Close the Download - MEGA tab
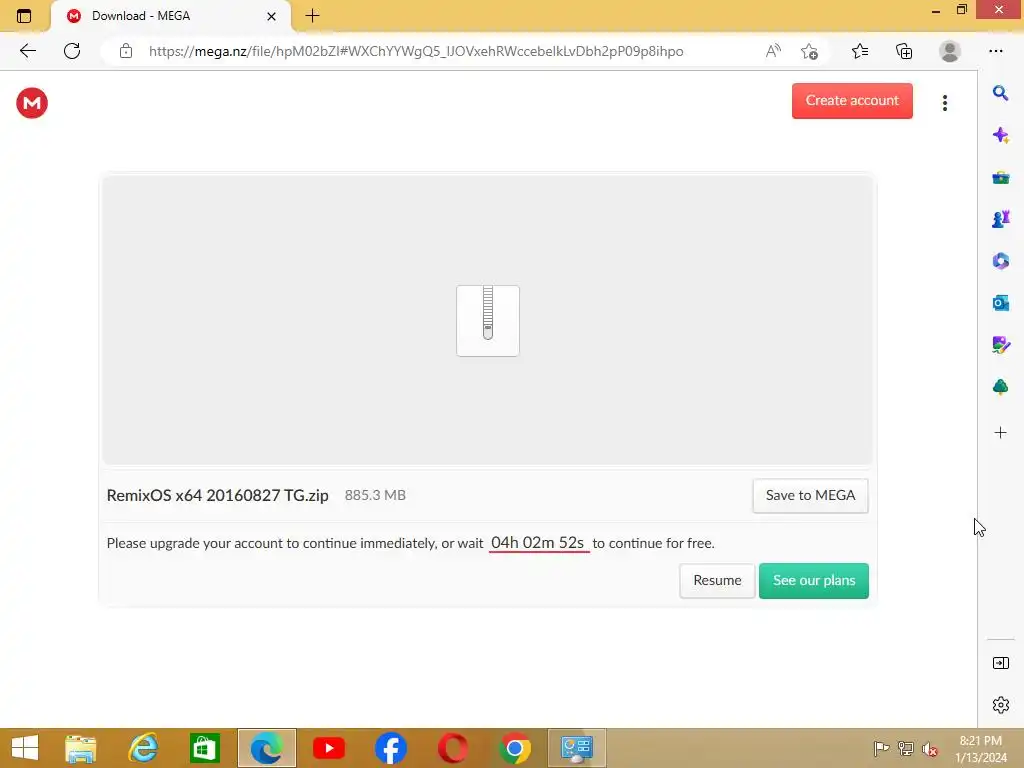The width and height of the screenshot is (1024, 768). point(271,16)
